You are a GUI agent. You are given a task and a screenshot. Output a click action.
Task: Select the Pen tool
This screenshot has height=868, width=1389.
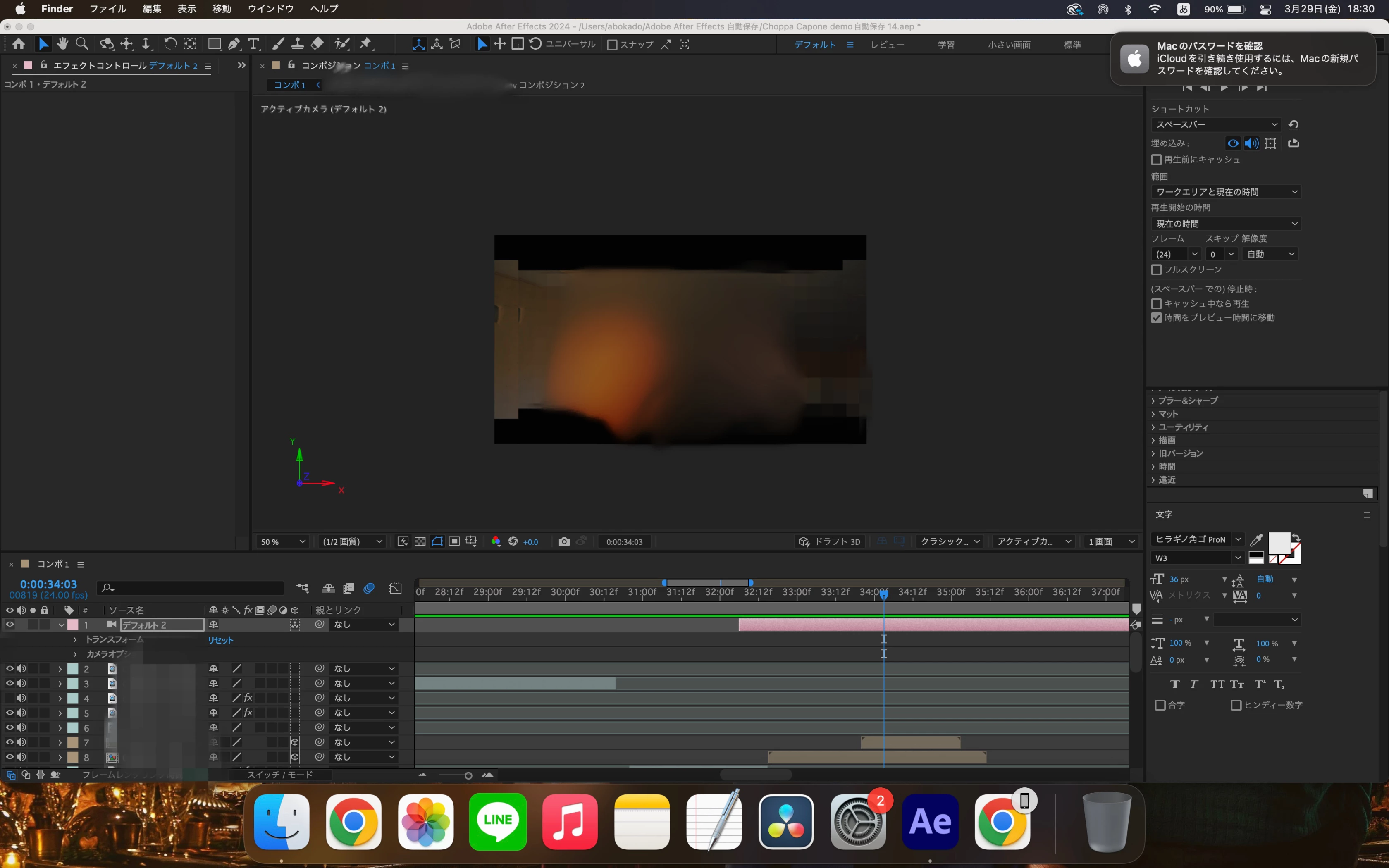pyautogui.click(x=234, y=44)
